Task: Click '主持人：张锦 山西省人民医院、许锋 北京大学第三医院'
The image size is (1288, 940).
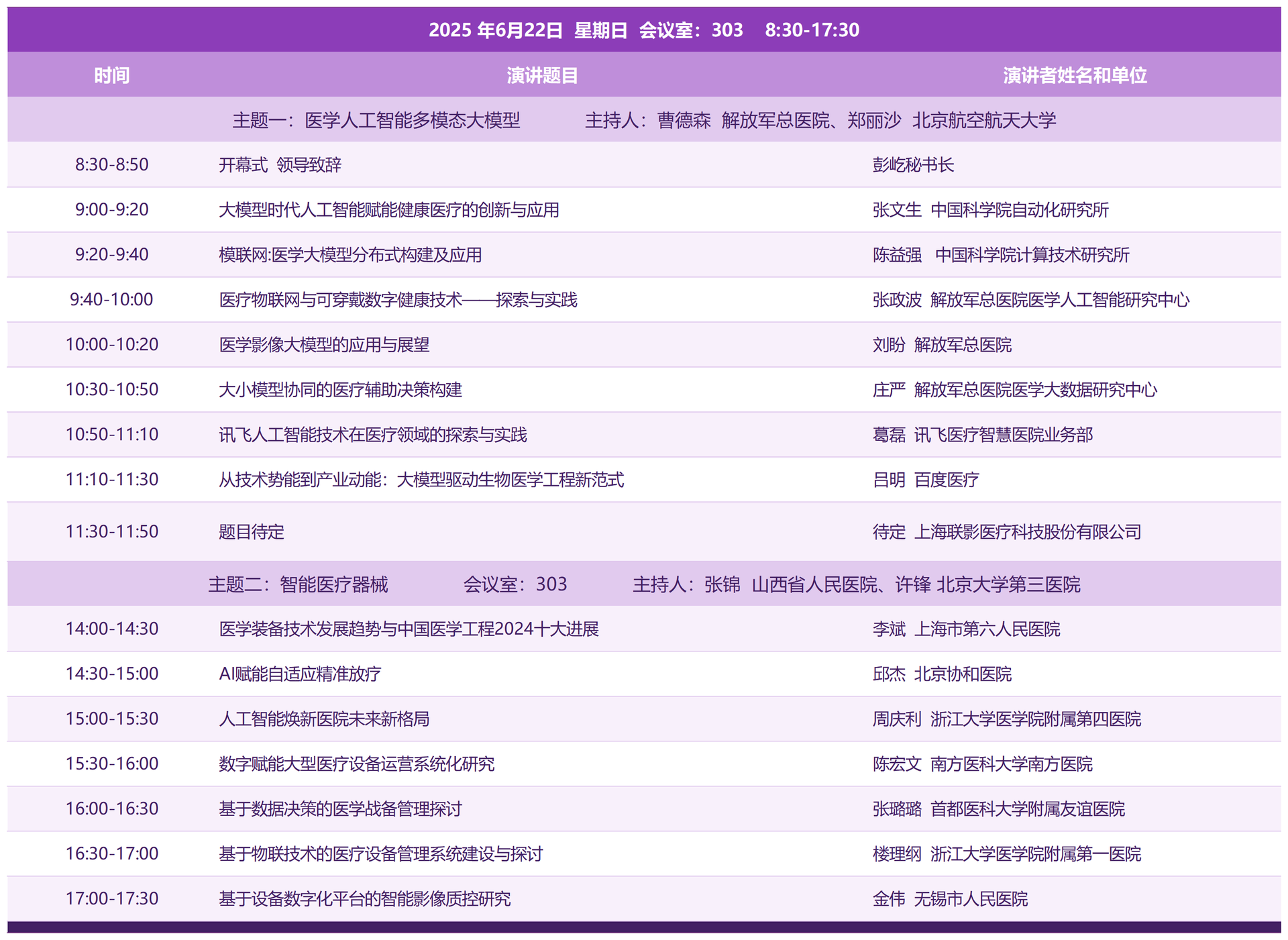Action: click(x=857, y=584)
